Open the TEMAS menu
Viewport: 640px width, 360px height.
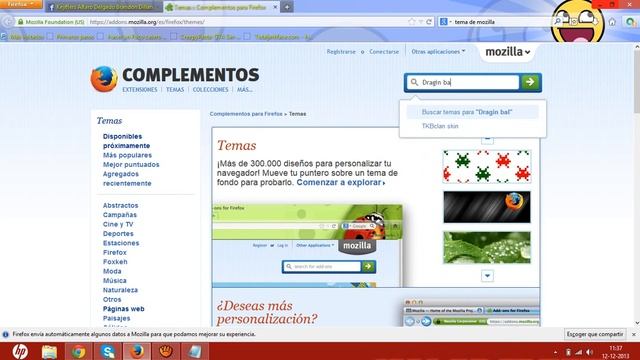(x=175, y=89)
